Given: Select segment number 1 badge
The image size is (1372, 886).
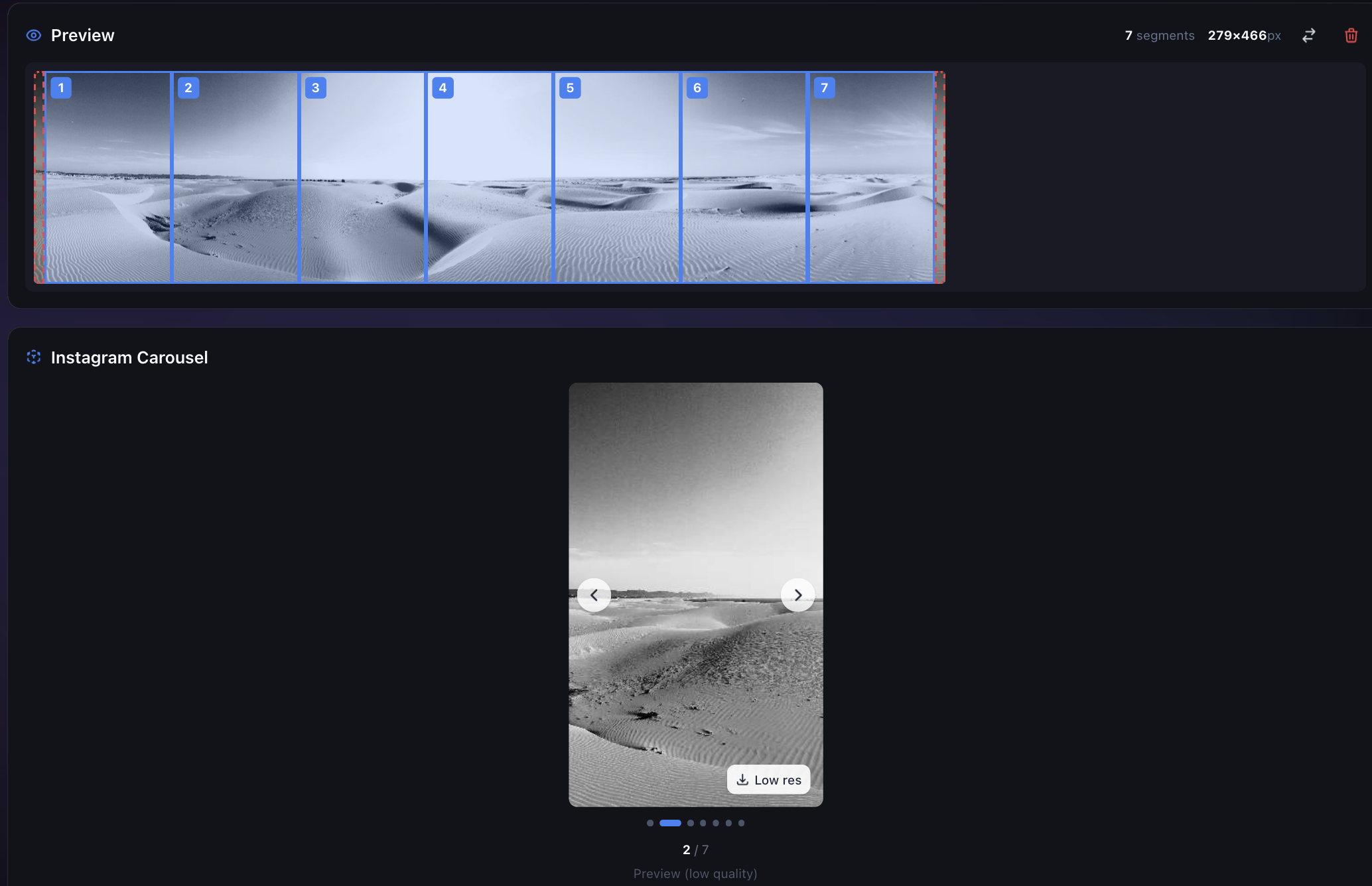Looking at the screenshot, I should pyautogui.click(x=61, y=87).
